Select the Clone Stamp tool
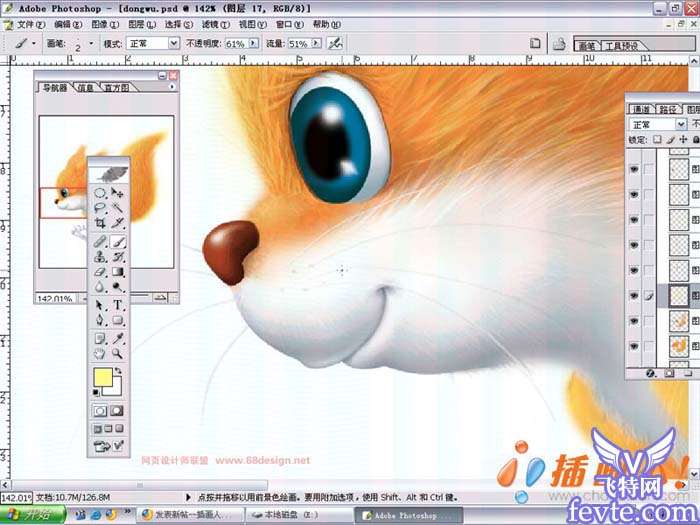The image size is (700, 525). click(100, 257)
